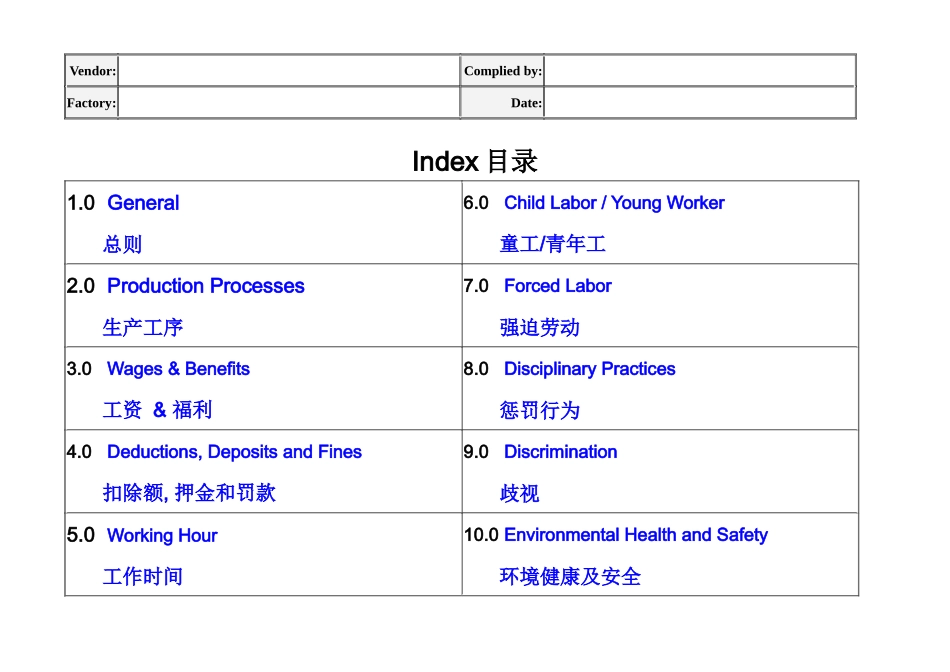This screenshot has height=672, width=950.
Task: Open the 环境健康及安全 Chinese link
Action: 570,577
